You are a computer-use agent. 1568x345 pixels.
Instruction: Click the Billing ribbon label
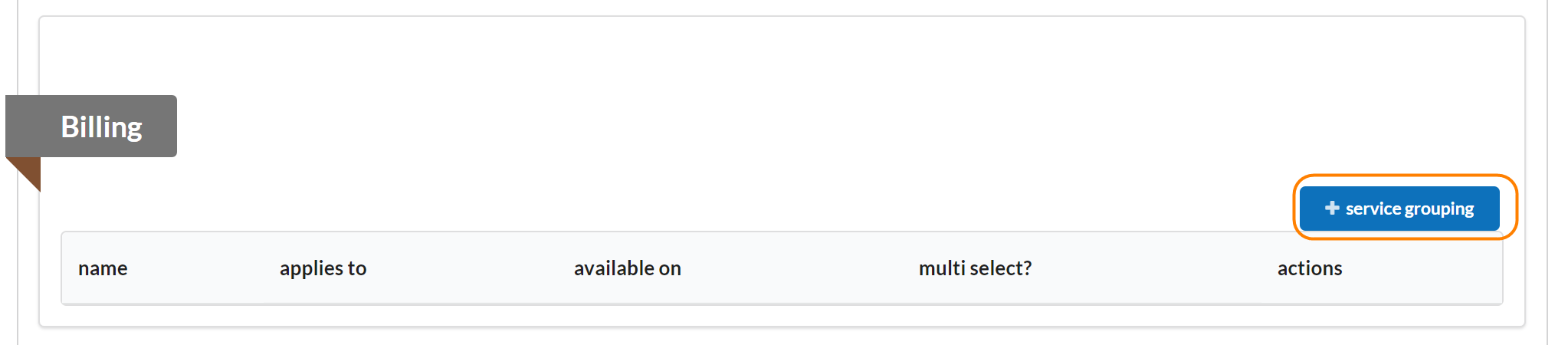click(x=101, y=127)
